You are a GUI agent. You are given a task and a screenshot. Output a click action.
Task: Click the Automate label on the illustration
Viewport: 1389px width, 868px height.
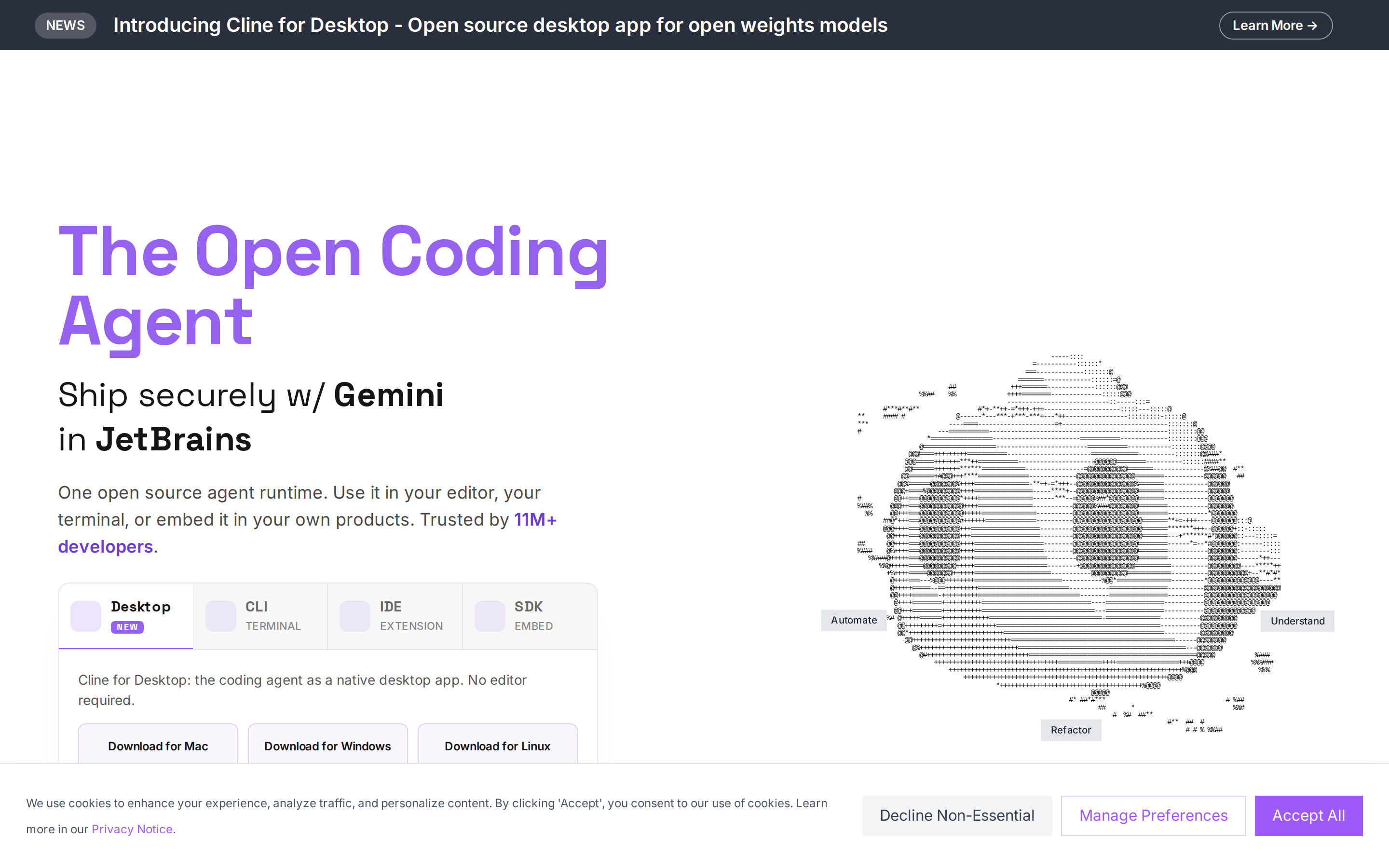pos(854,620)
